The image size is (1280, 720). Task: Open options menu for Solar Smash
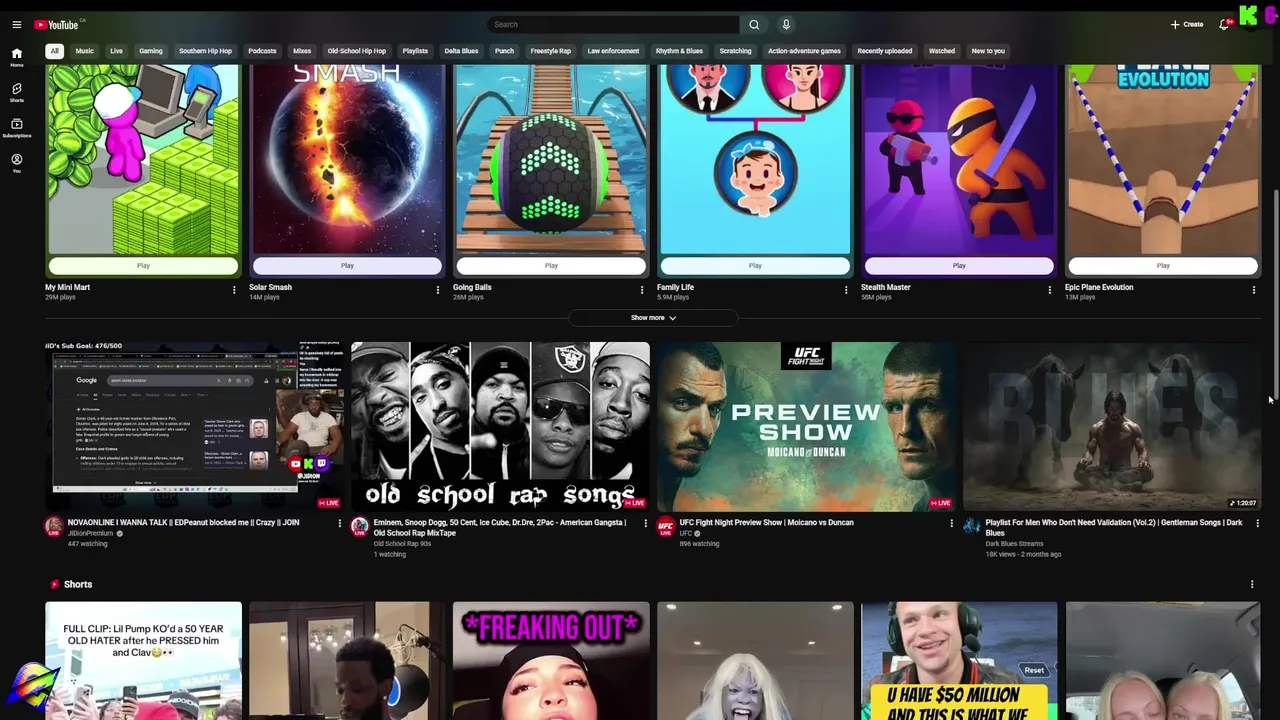(438, 290)
